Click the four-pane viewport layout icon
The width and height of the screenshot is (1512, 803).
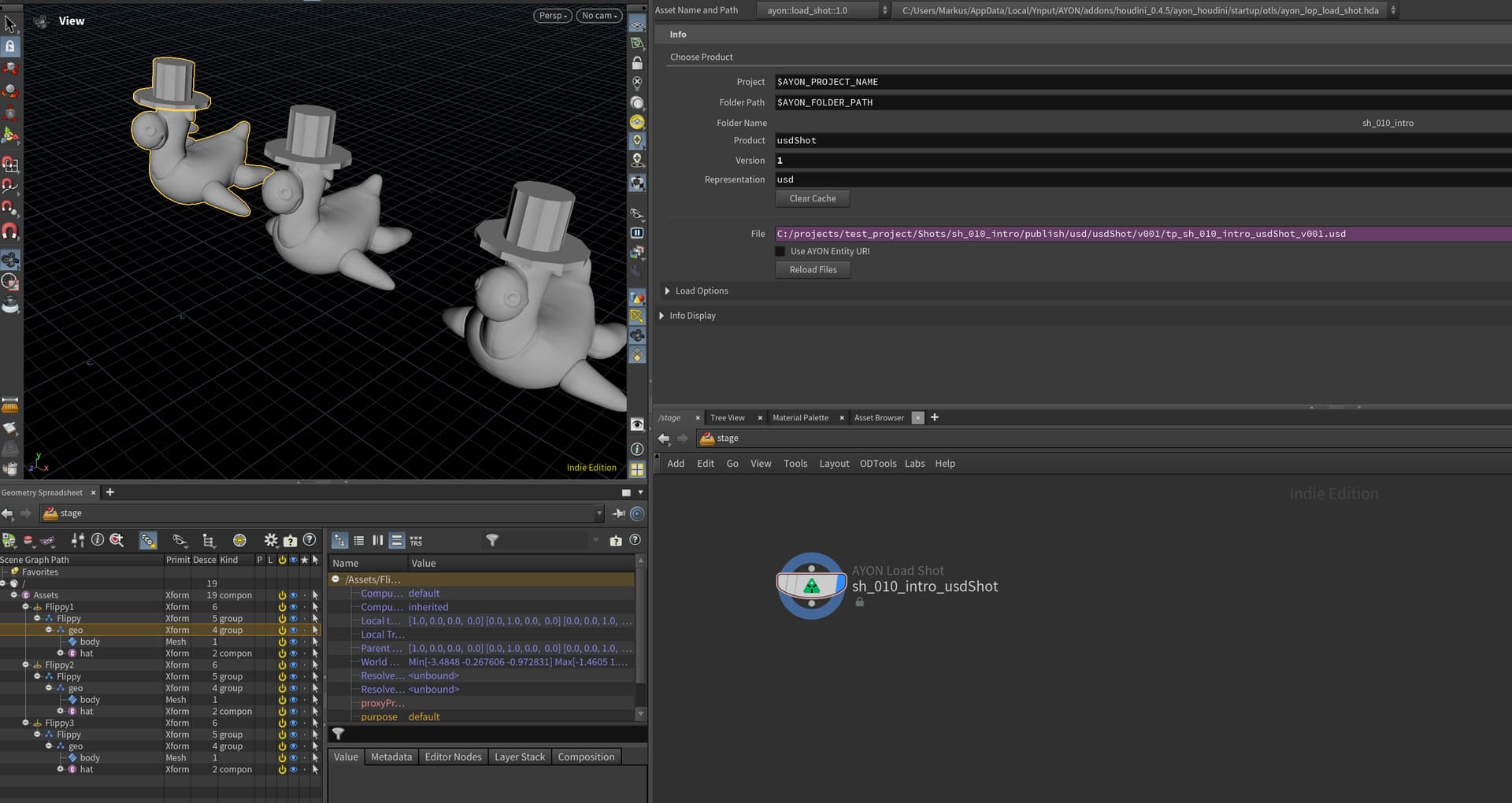(x=637, y=469)
